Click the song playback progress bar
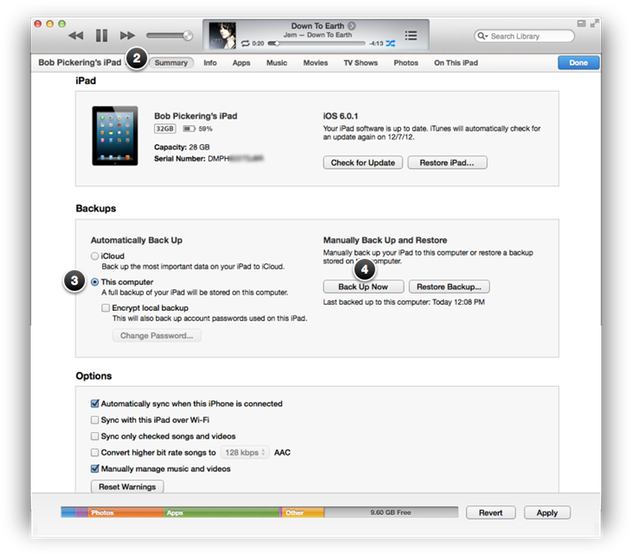This screenshot has height=554, width=631. pos(316,43)
